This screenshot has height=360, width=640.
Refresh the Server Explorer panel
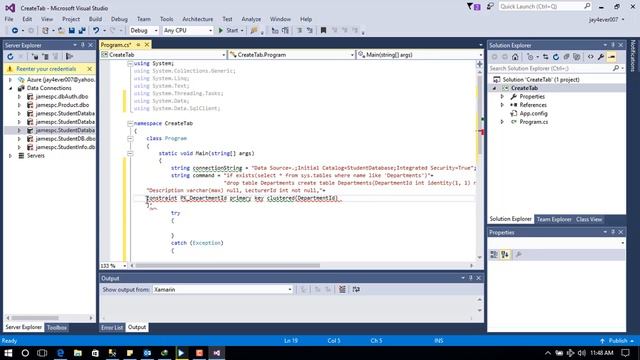click(10, 57)
